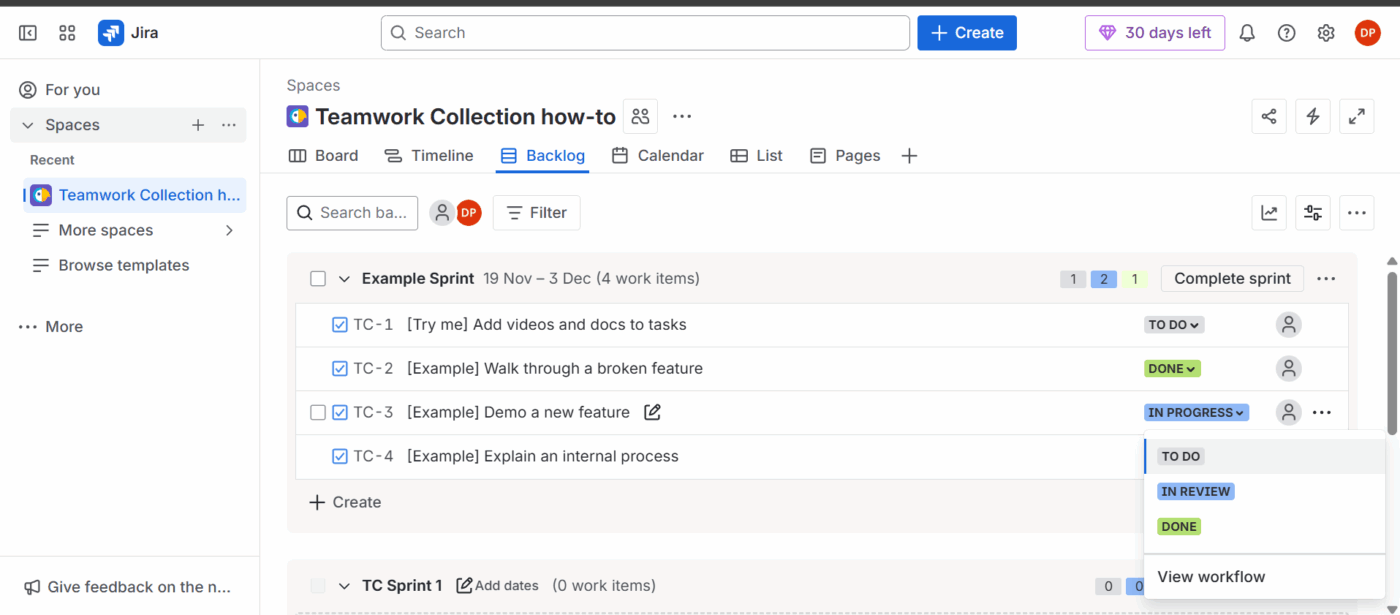This screenshot has width=1400, height=615.
Task: Share the Teamwork Collection space
Action: (1269, 116)
